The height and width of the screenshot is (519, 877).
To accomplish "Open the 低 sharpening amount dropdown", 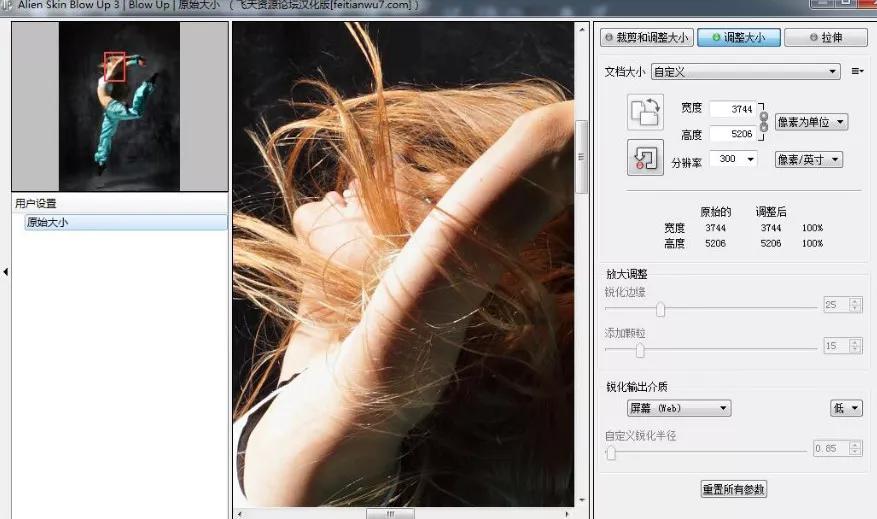I will click(x=846, y=408).
